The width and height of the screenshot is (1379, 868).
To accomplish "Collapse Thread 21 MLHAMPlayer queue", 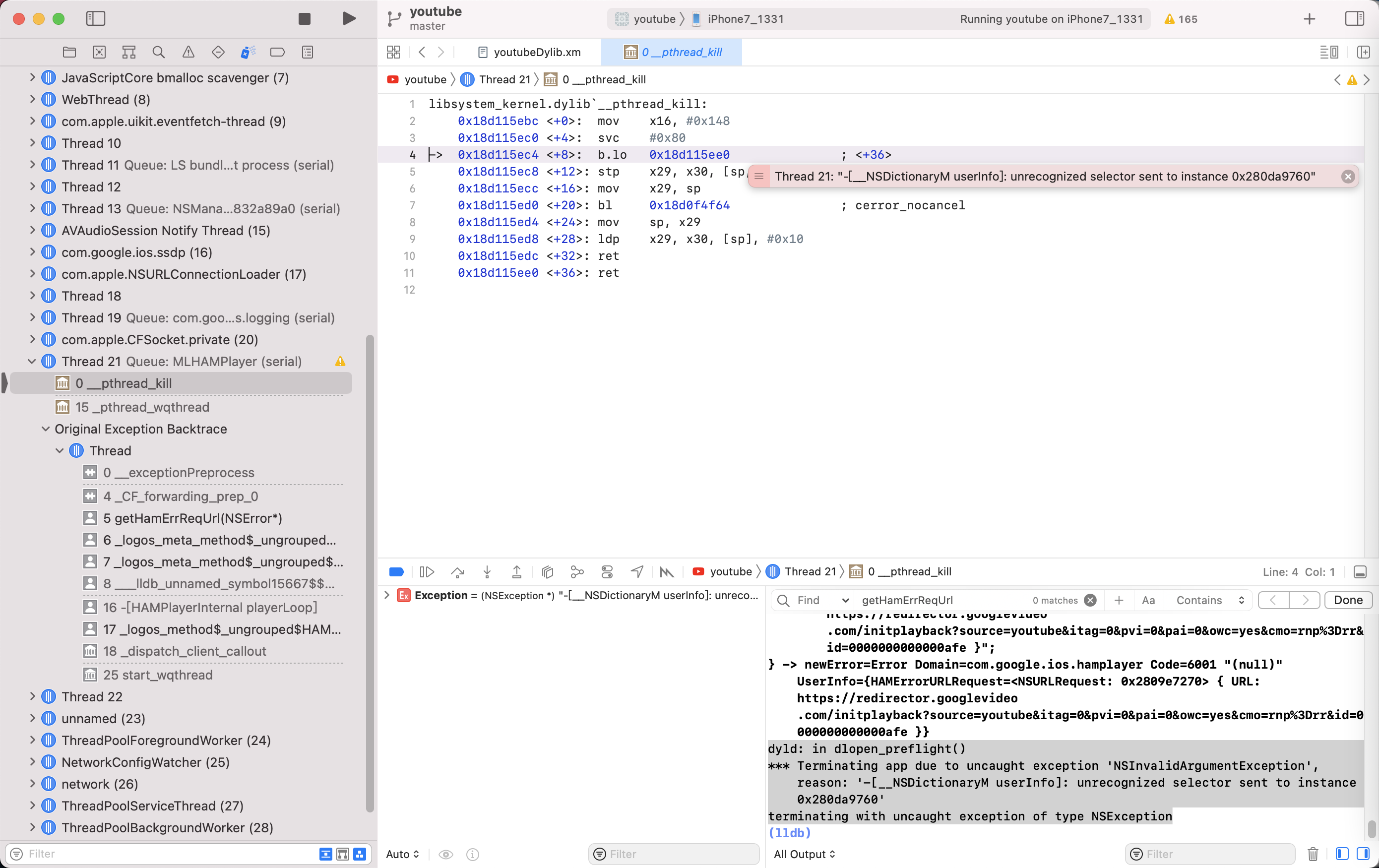I will pyautogui.click(x=32, y=361).
